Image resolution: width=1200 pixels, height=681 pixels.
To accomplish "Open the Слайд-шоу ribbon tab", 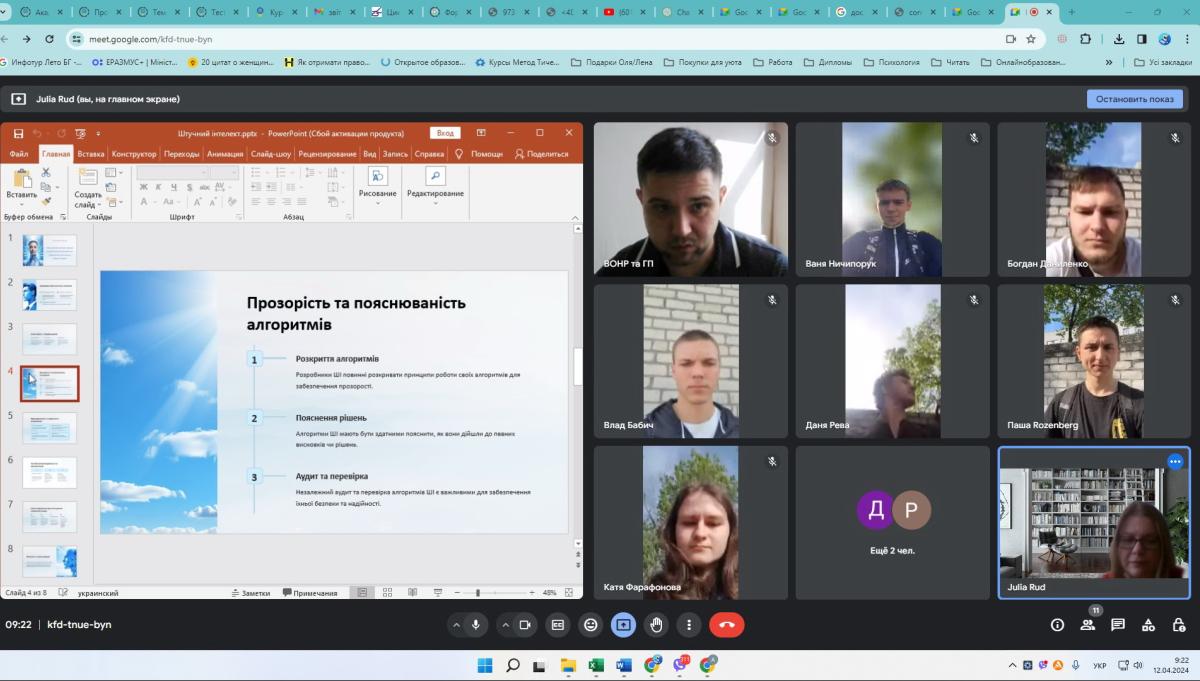I will coord(270,154).
